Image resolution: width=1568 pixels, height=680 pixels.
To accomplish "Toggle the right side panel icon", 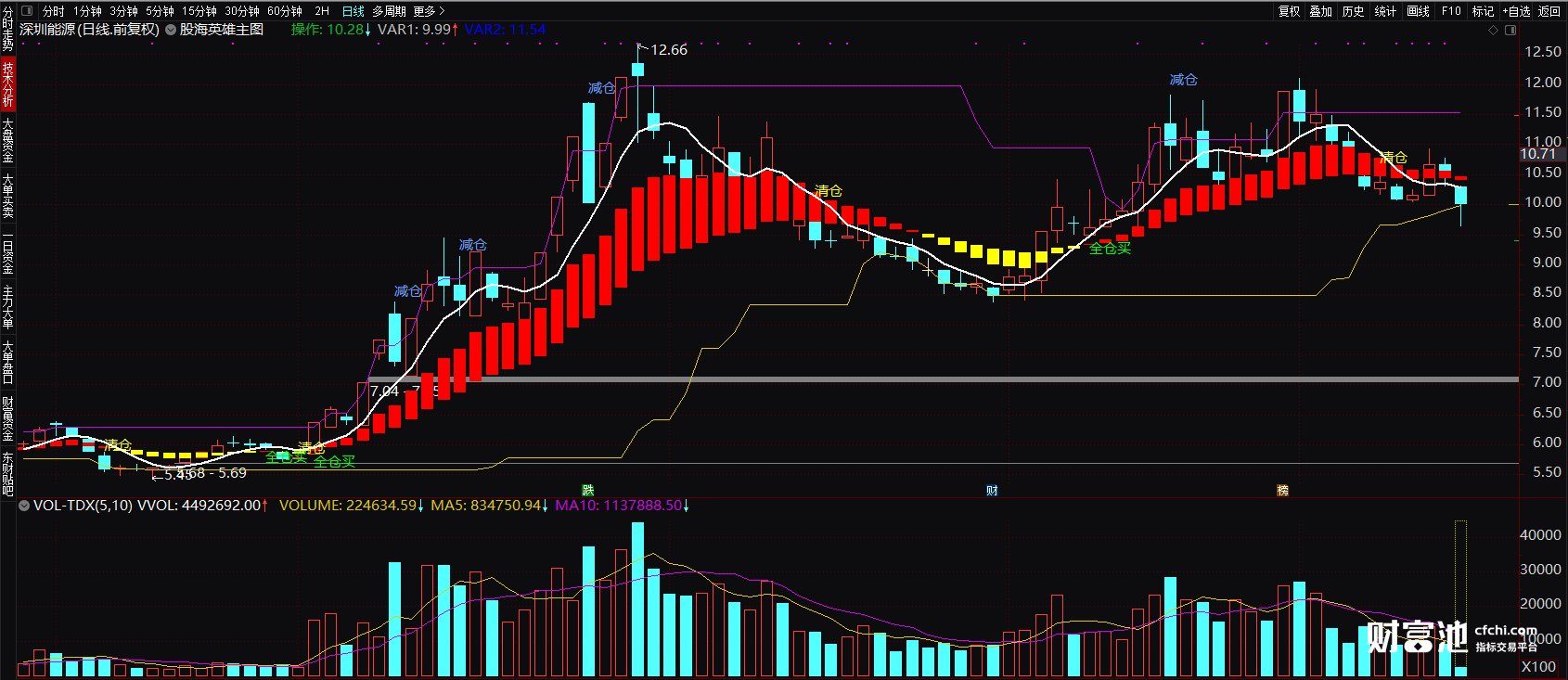I will pyautogui.click(x=1510, y=30).
